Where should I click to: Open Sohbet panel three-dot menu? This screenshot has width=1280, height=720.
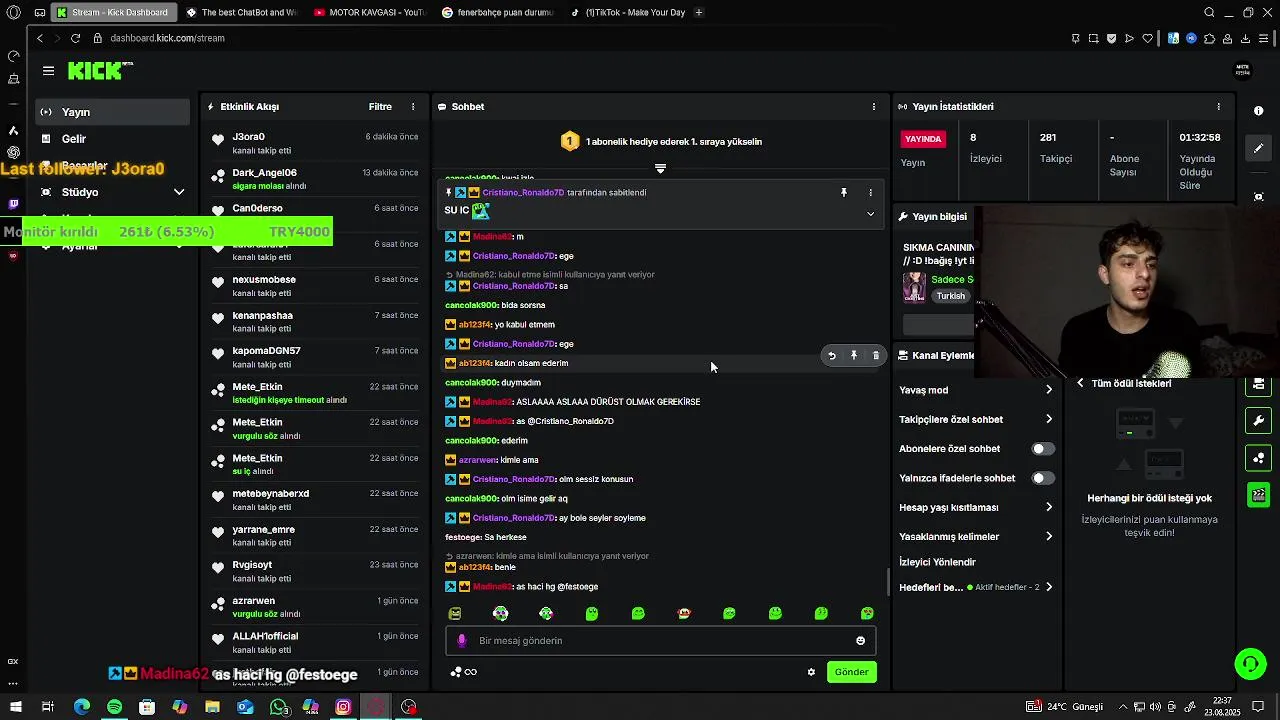point(874,107)
